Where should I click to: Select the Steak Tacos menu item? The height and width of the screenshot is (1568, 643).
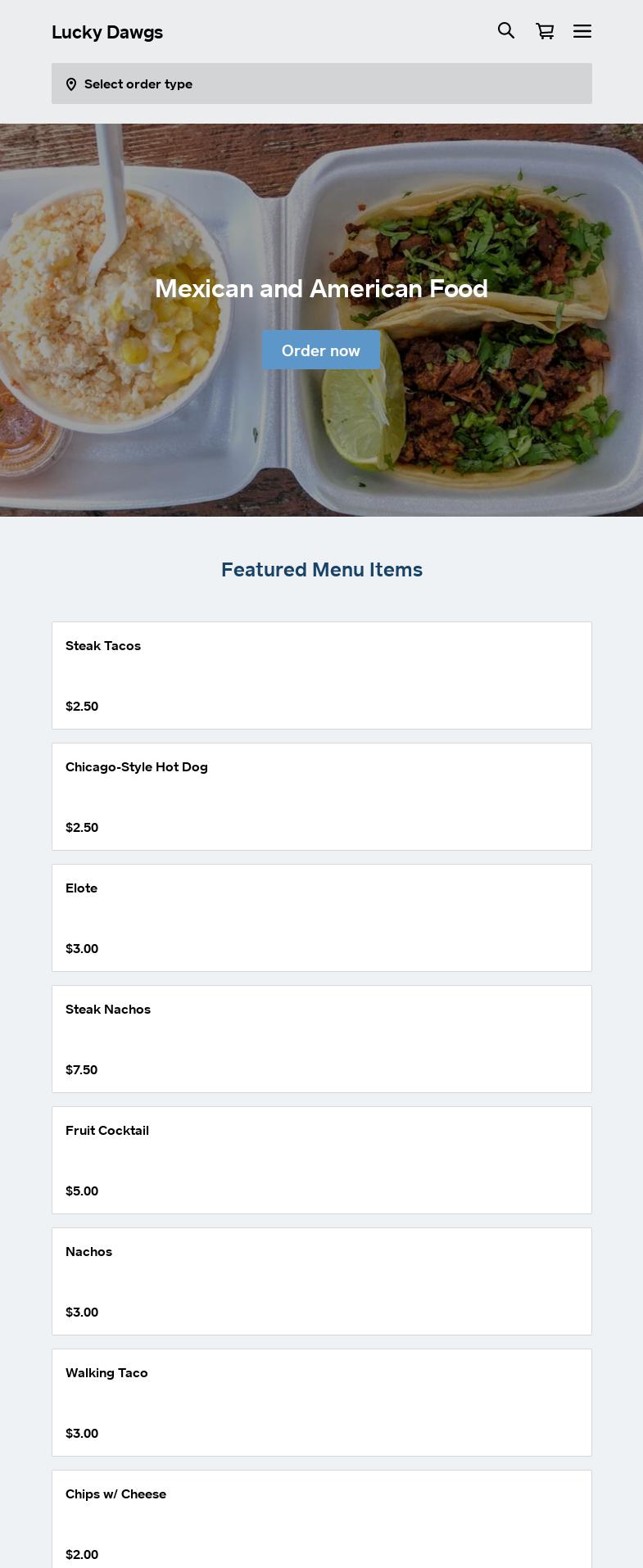321,675
